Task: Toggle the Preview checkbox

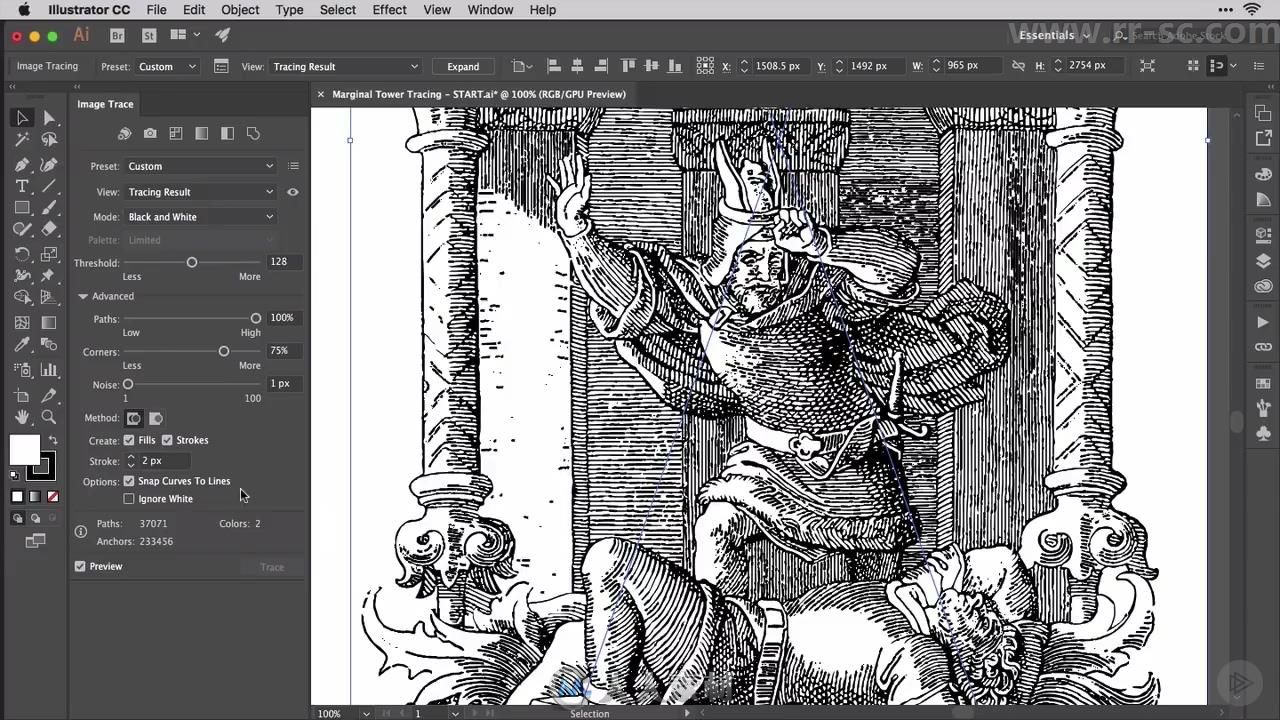Action: (80, 566)
